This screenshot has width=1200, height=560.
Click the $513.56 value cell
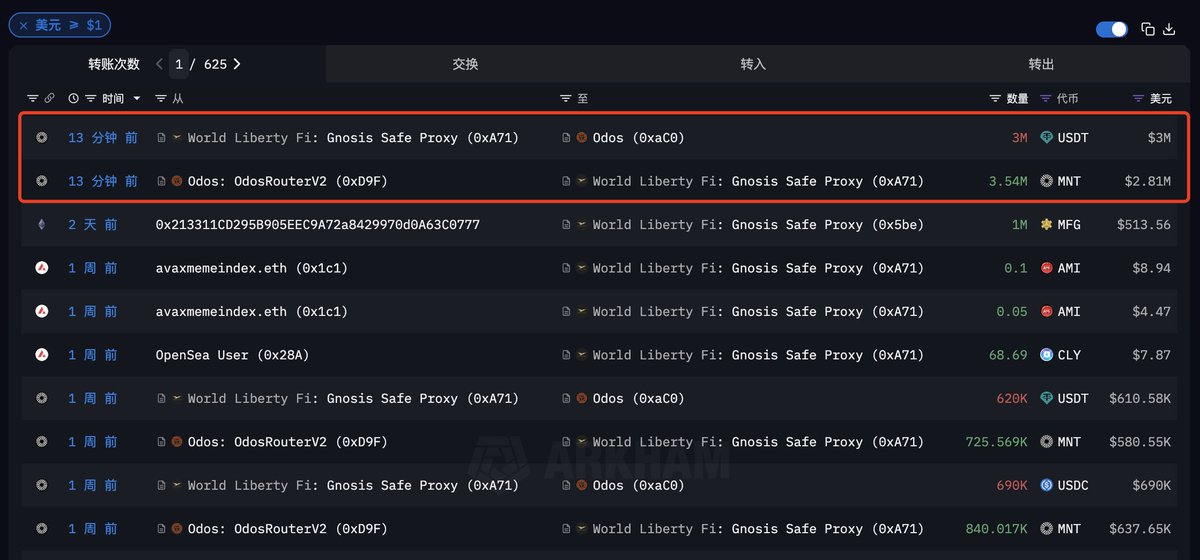click(1144, 225)
